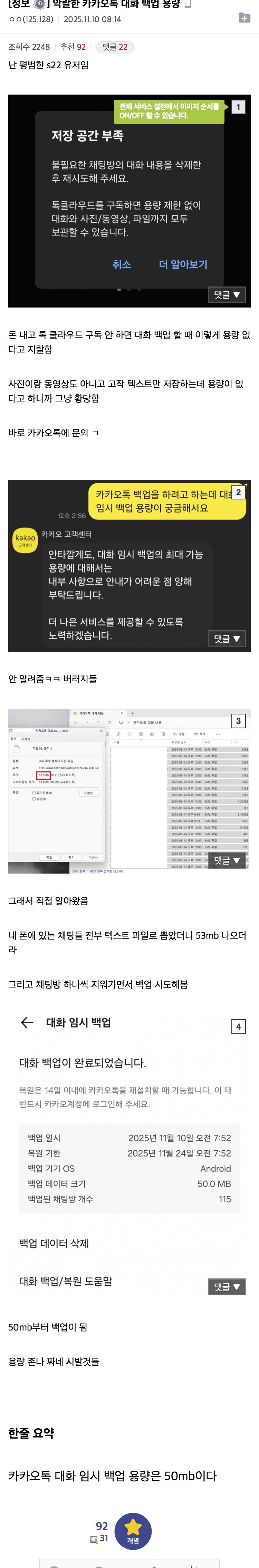Click the number 2 image badge
Screen dimensions: 259x1568
click(238, 493)
